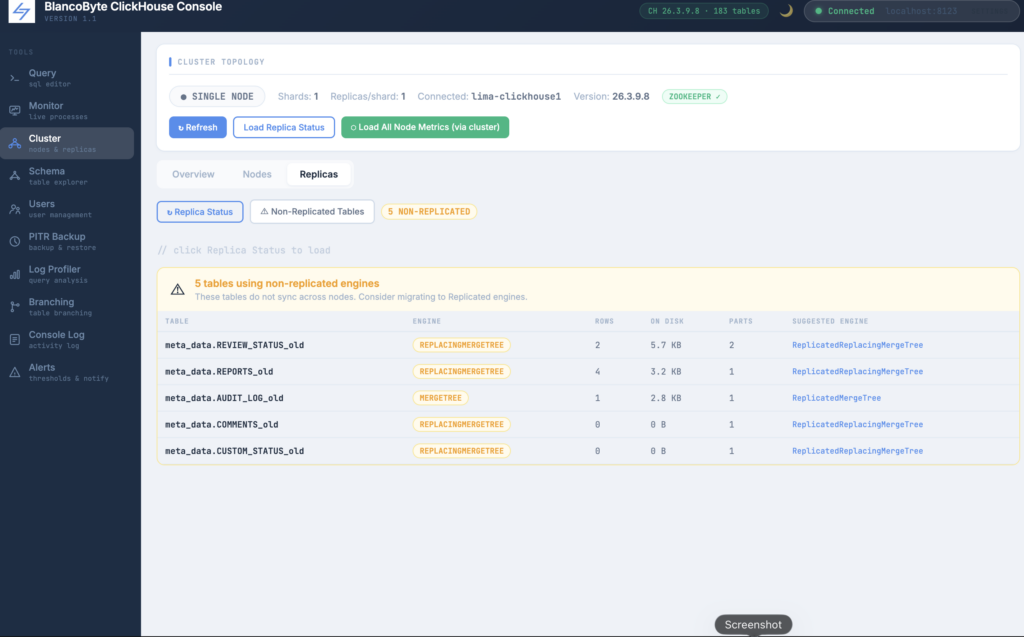The image size is (1024, 637).
Task: Open Users user management
Action: (67, 208)
